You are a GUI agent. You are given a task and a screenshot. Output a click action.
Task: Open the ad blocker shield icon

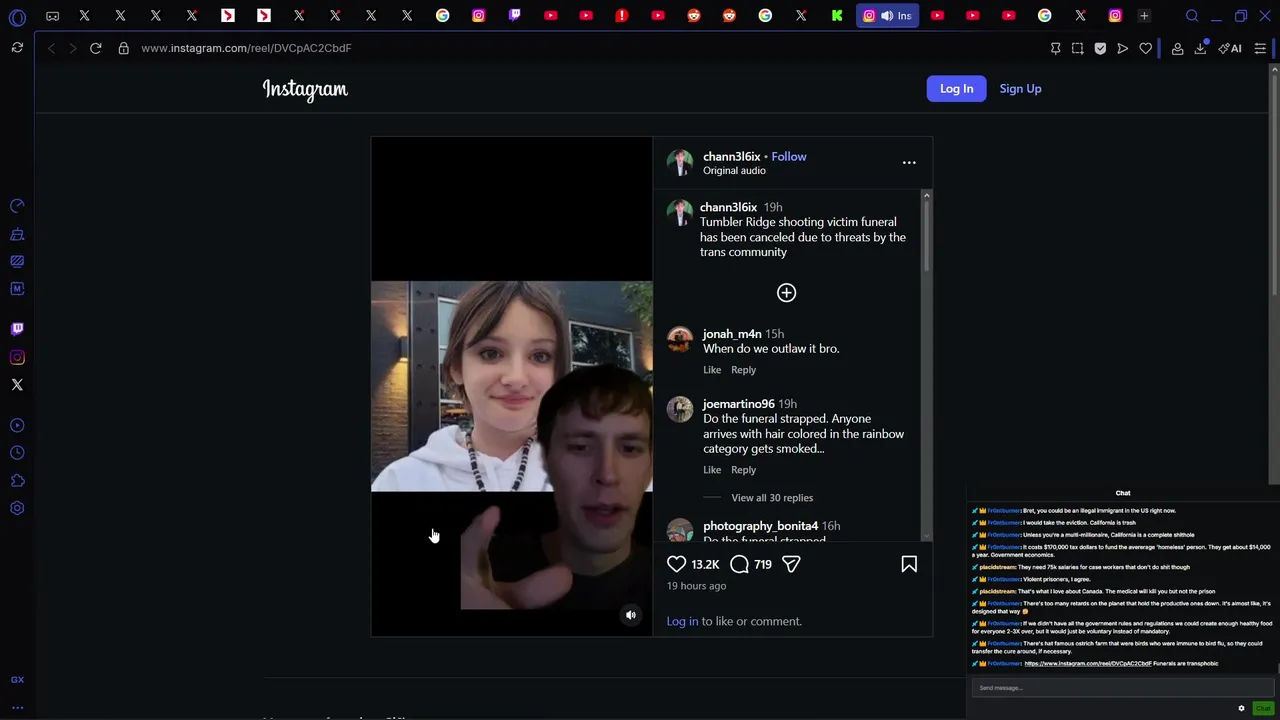coord(1100,48)
